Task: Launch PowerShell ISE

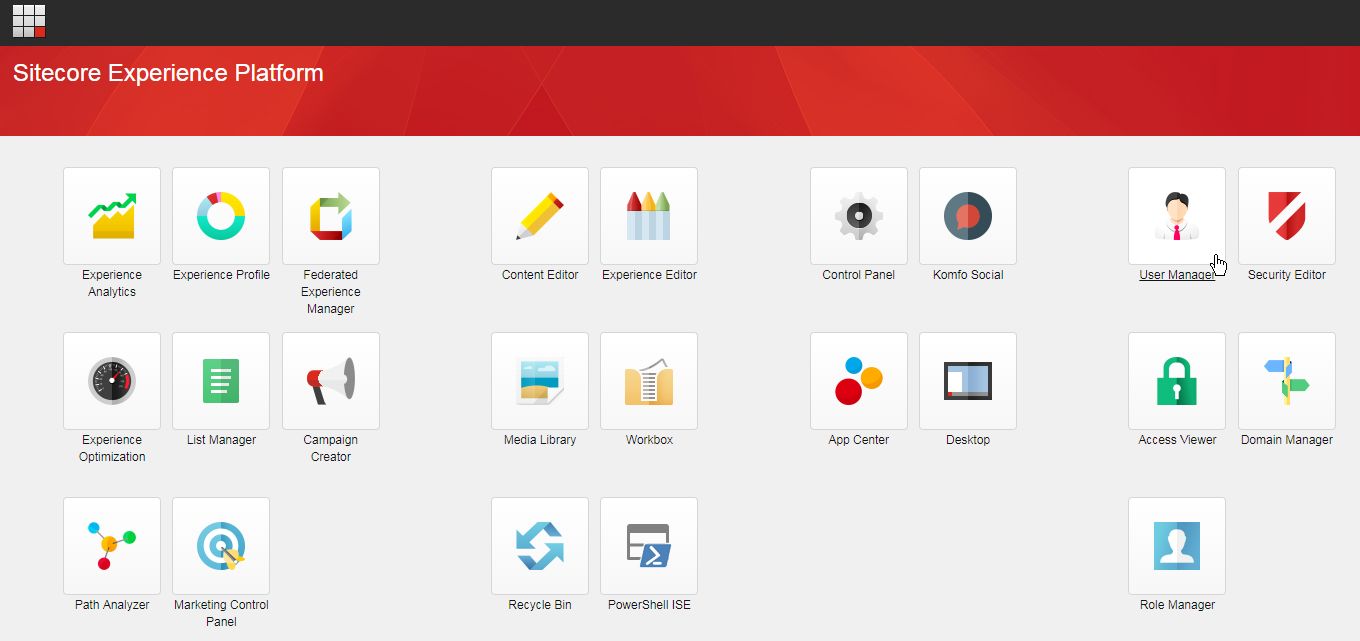Action: click(x=649, y=546)
